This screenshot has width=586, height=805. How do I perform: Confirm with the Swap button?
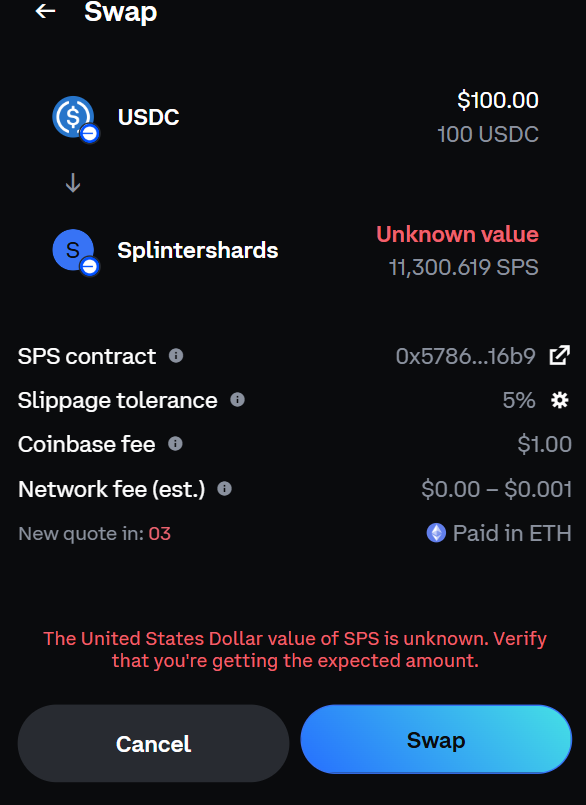click(436, 739)
